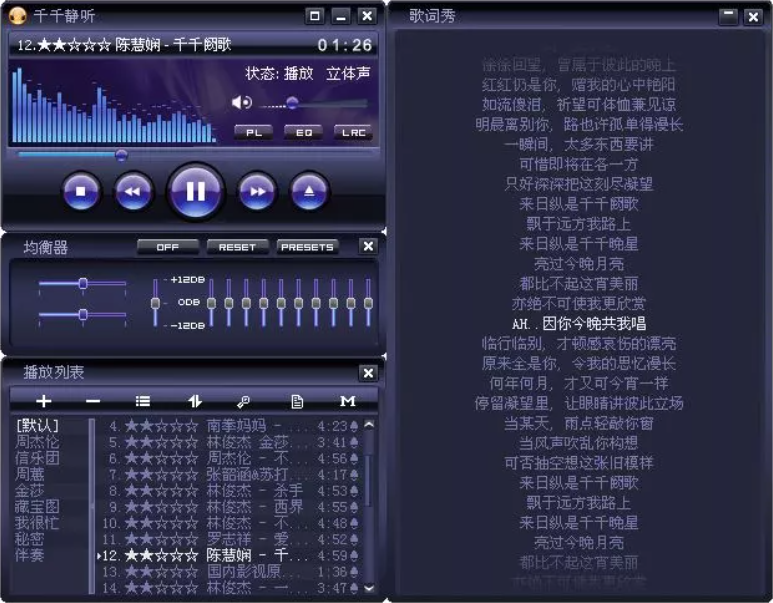
Task: Click the equalizer preamp slider
Action: pyautogui.click(x=155, y=303)
